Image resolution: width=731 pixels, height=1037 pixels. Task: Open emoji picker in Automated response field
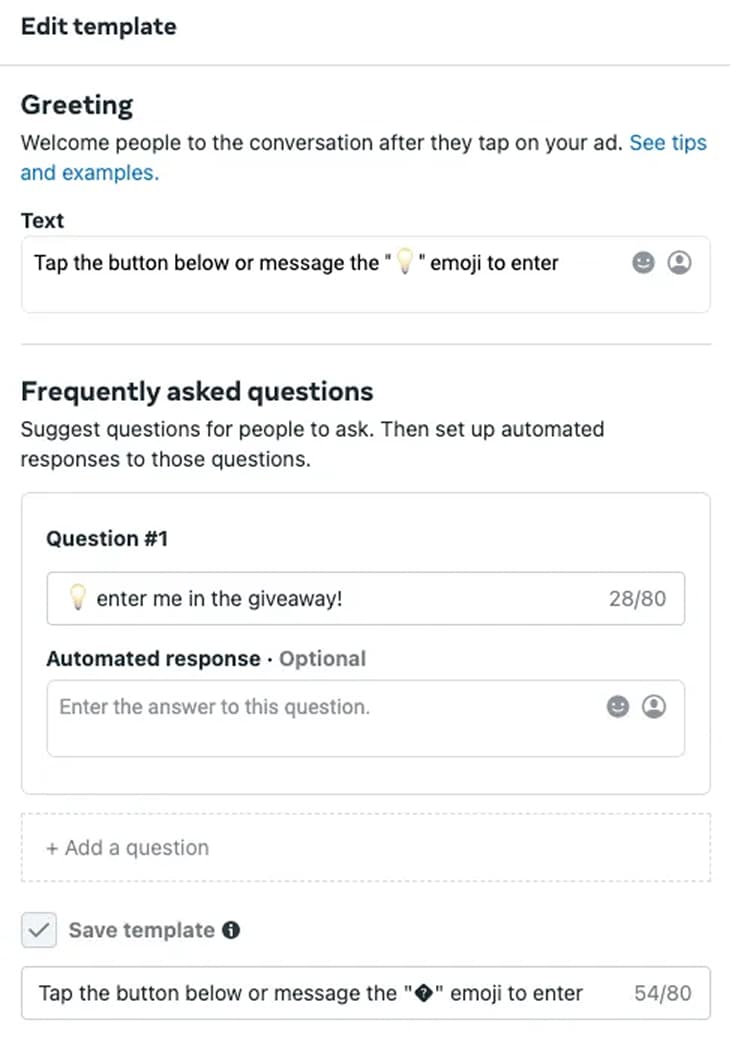click(619, 707)
